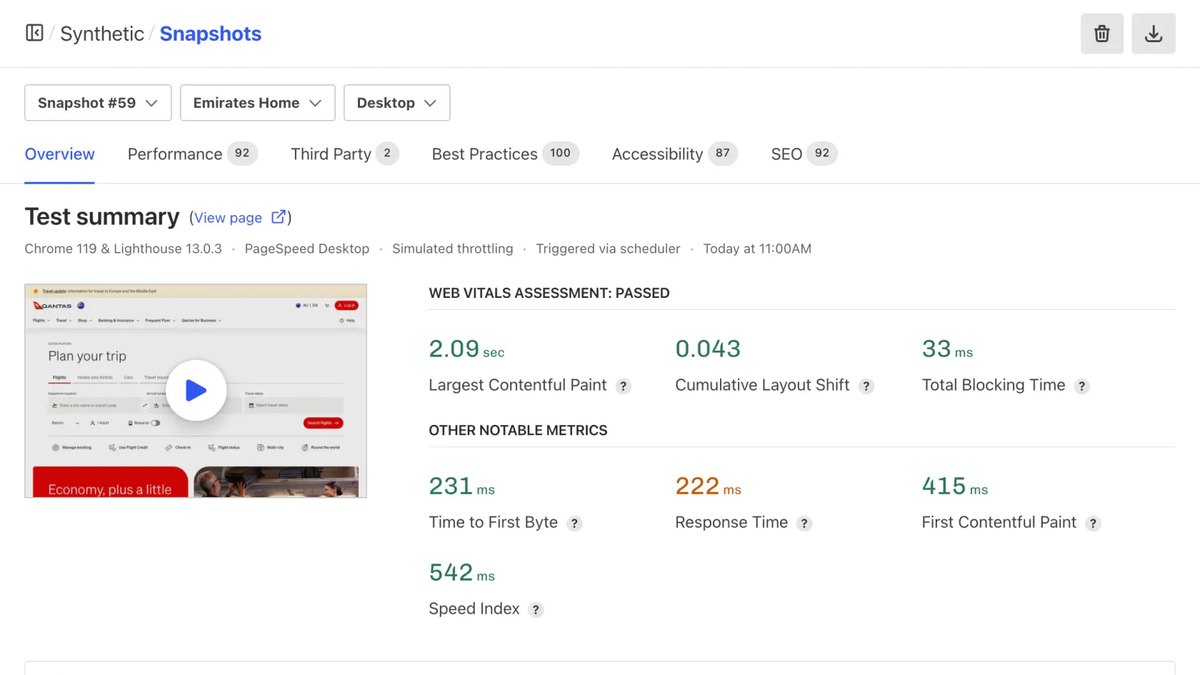Click the Web Vitals Assessment: Passed text

(x=549, y=293)
